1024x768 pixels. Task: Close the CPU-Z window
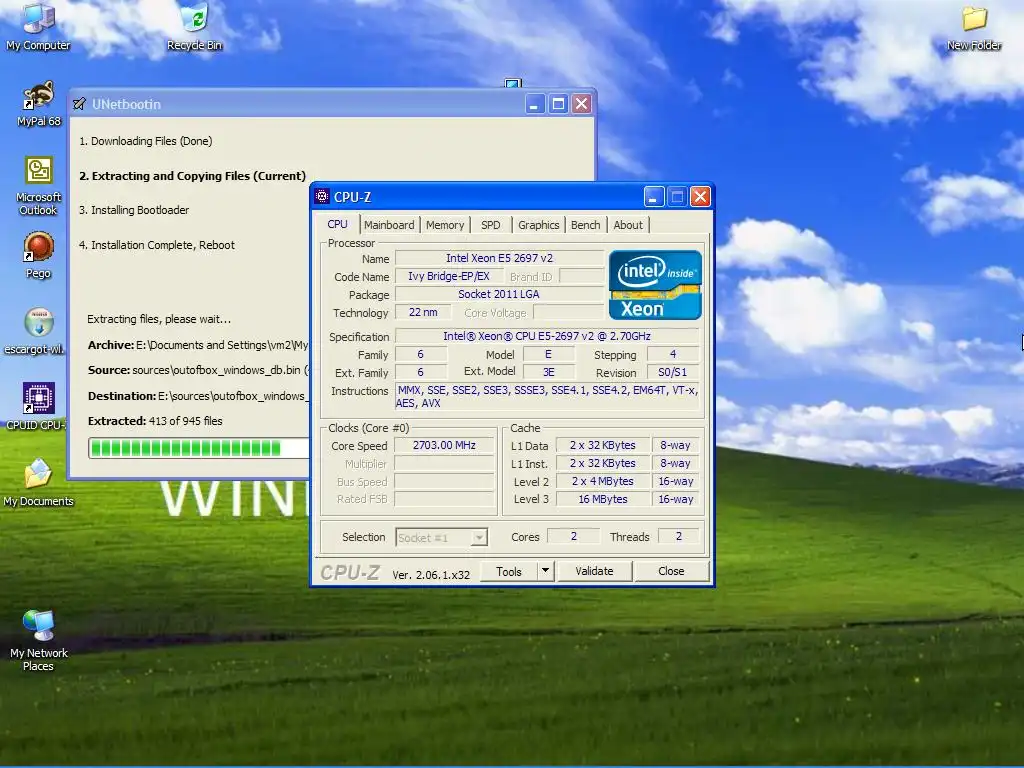700,197
